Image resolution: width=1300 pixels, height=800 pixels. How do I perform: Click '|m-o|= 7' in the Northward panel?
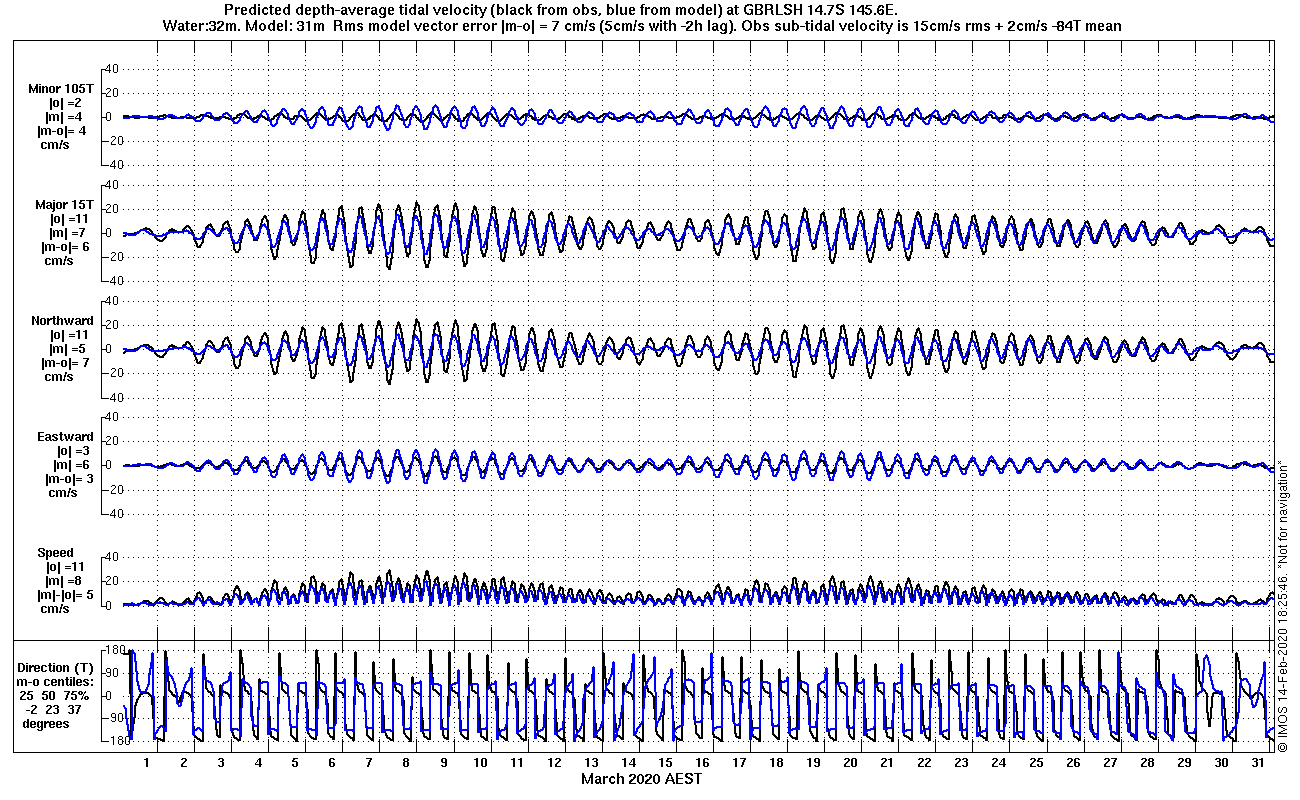pyautogui.click(x=67, y=363)
